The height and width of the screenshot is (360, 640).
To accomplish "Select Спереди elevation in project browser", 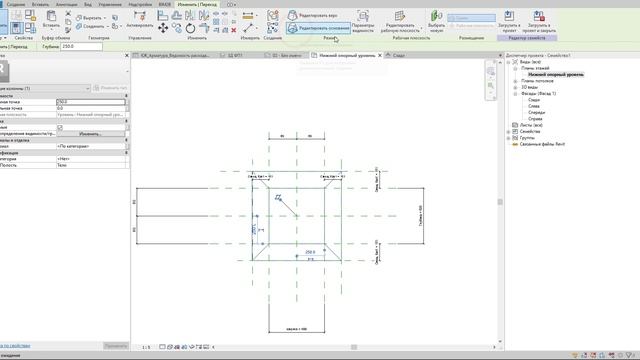I will click(x=536, y=112).
